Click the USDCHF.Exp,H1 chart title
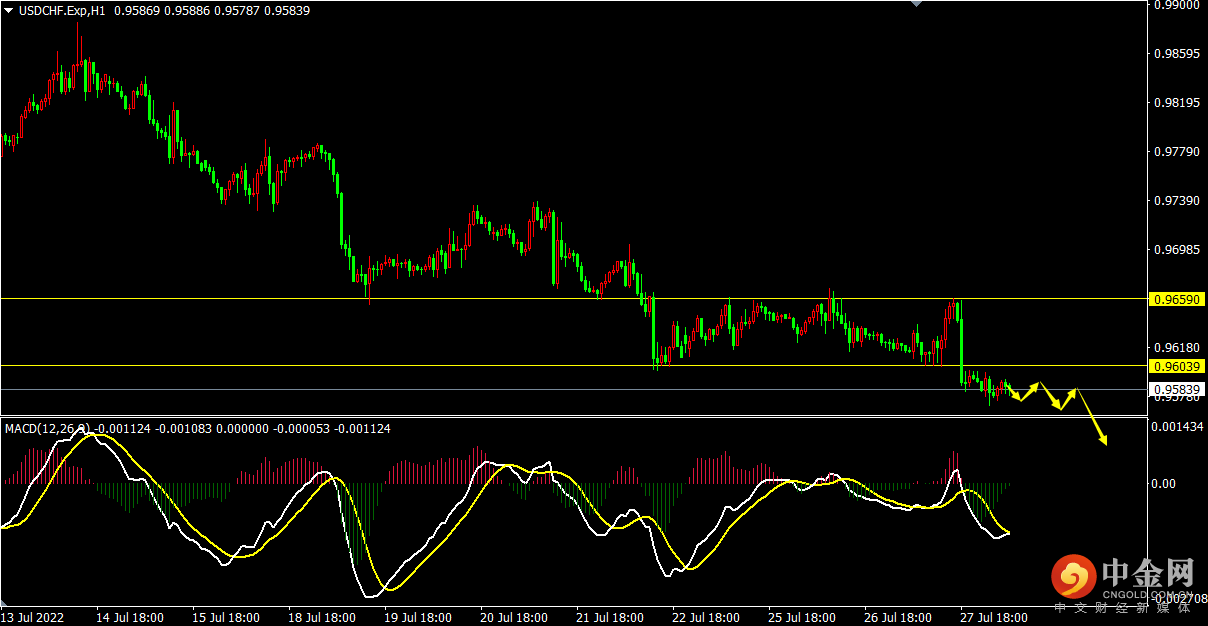This screenshot has width=1208, height=626. (x=63, y=11)
